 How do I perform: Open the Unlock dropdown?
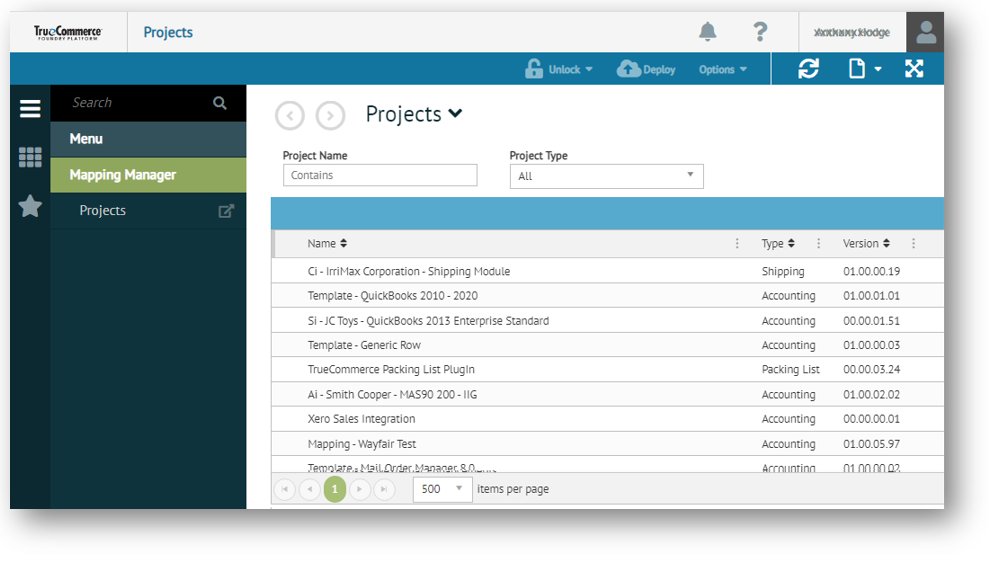(x=559, y=69)
